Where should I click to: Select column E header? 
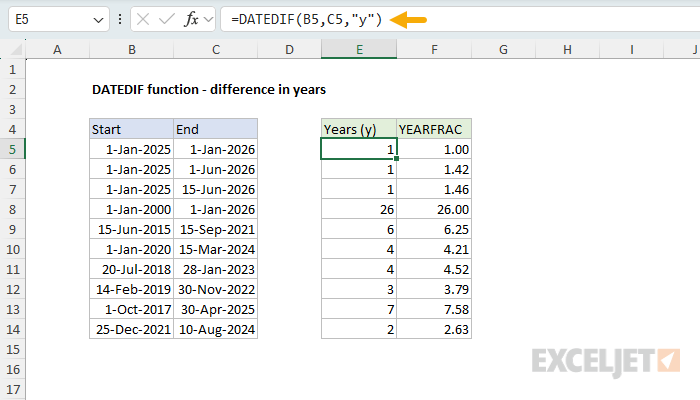(359, 49)
